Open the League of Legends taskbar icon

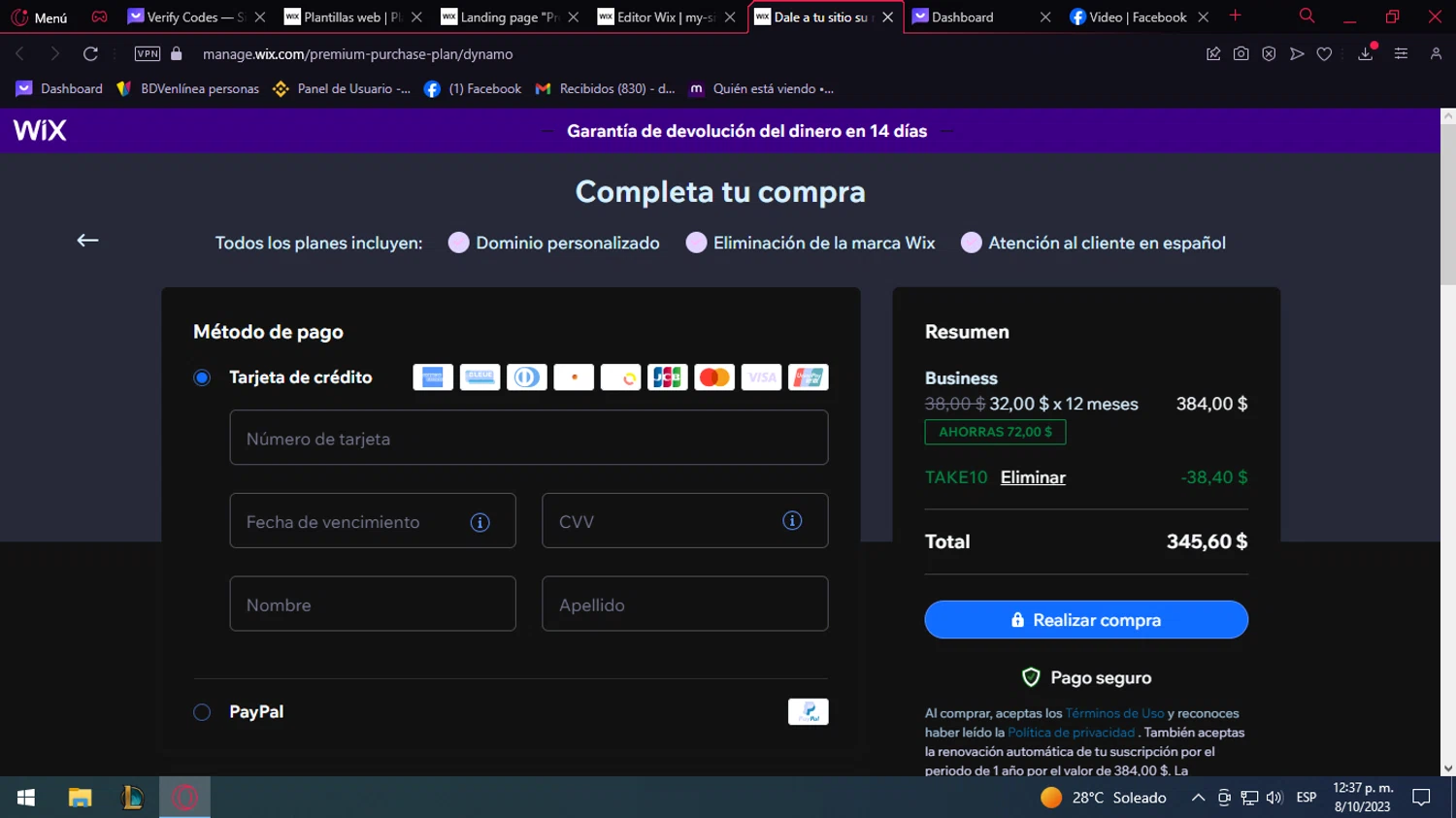pyautogui.click(x=132, y=798)
